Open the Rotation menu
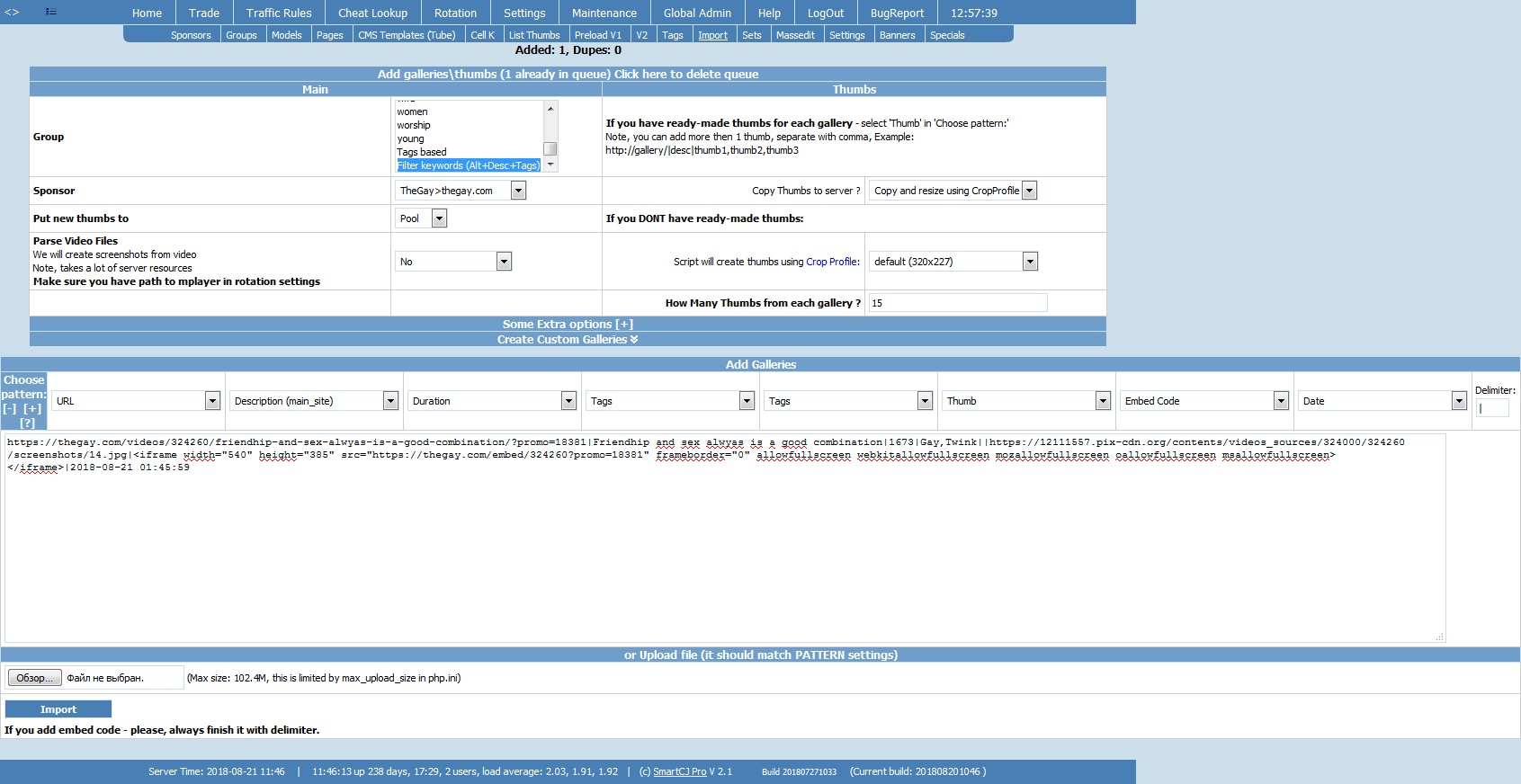Image resolution: width=1521 pixels, height=784 pixels. pyautogui.click(x=455, y=13)
